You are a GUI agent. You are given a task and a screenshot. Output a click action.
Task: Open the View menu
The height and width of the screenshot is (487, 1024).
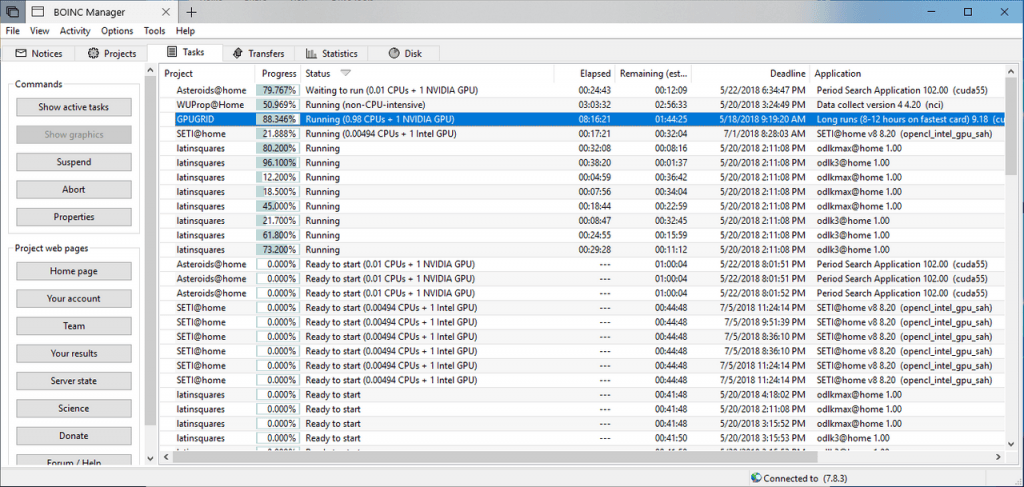(x=40, y=31)
